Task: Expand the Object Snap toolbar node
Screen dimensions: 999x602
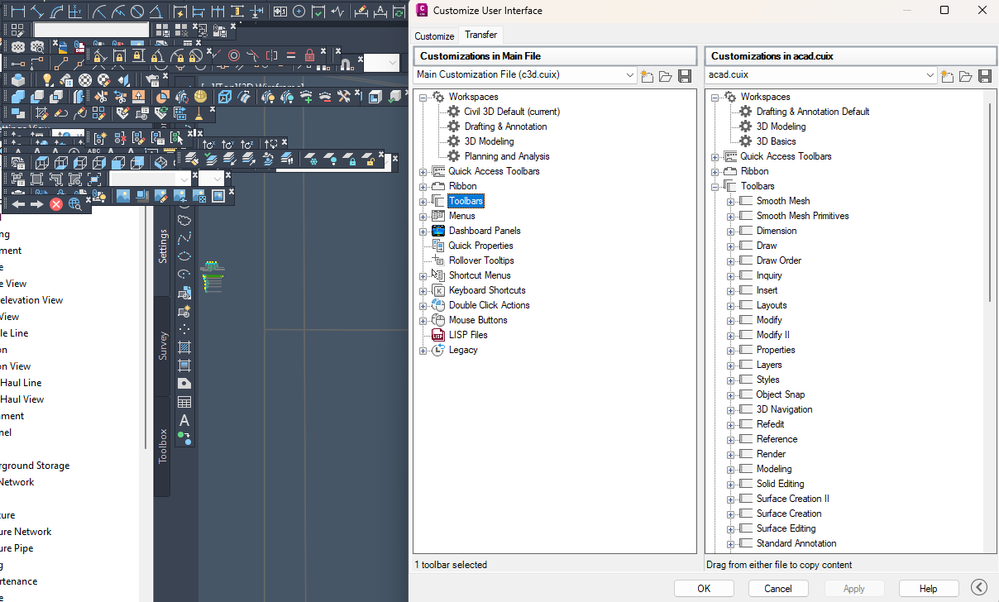Action: click(x=731, y=396)
